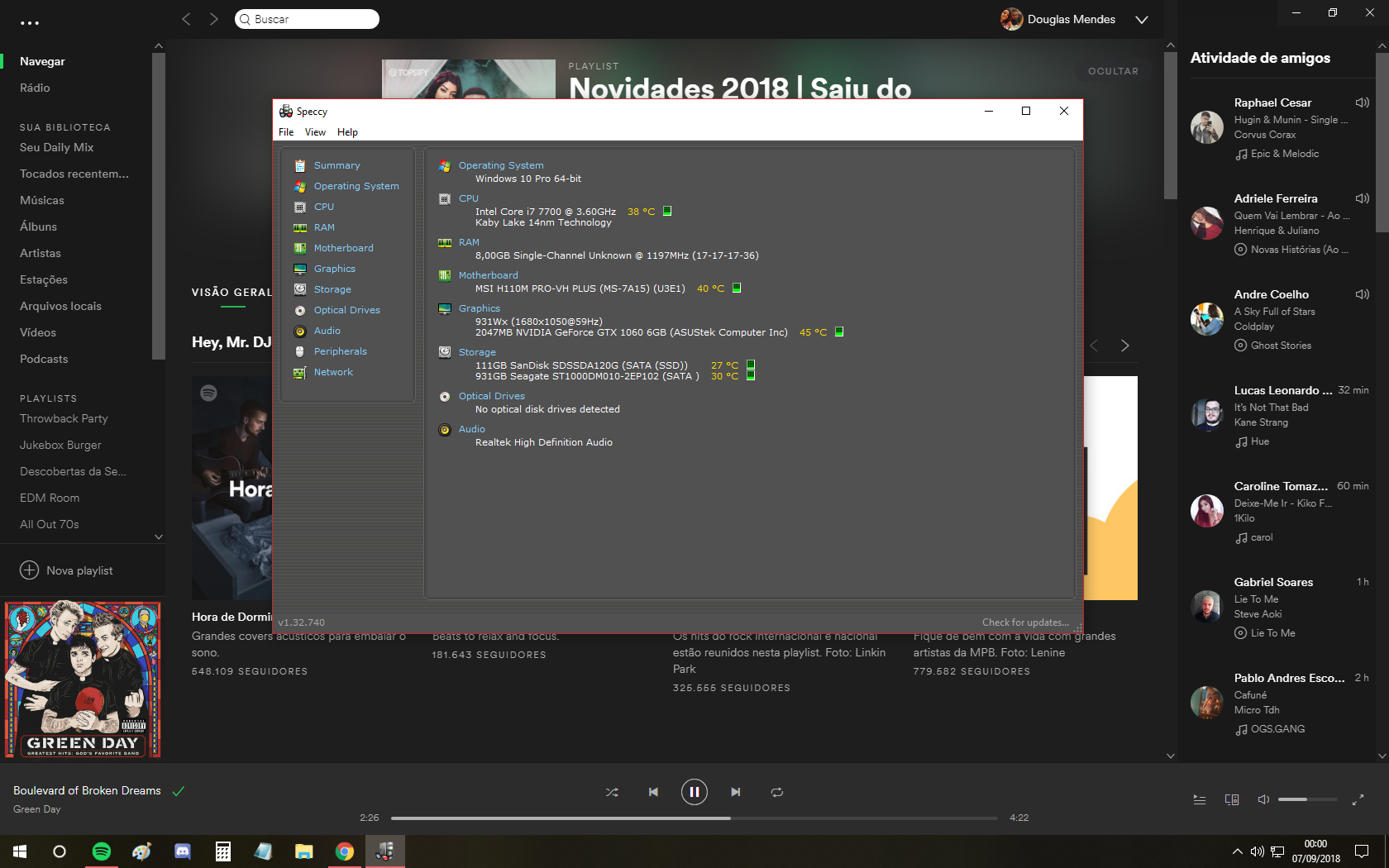Go forward in Spotify navigation
The width and height of the screenshot is (1389, 868).
click(213, 19)
